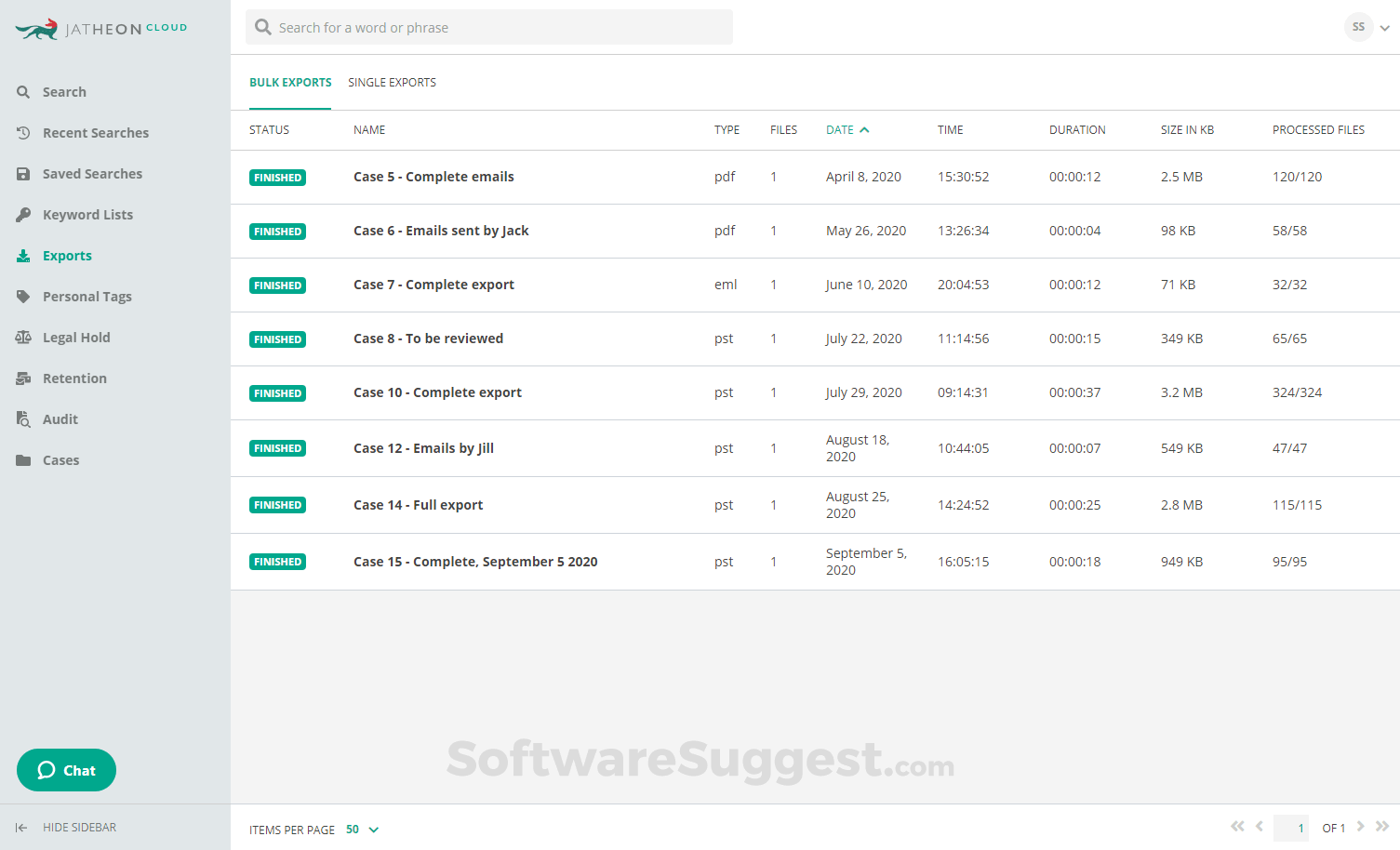
Task: Go to the last page with pagination arrows
Action: [1383, 826]
